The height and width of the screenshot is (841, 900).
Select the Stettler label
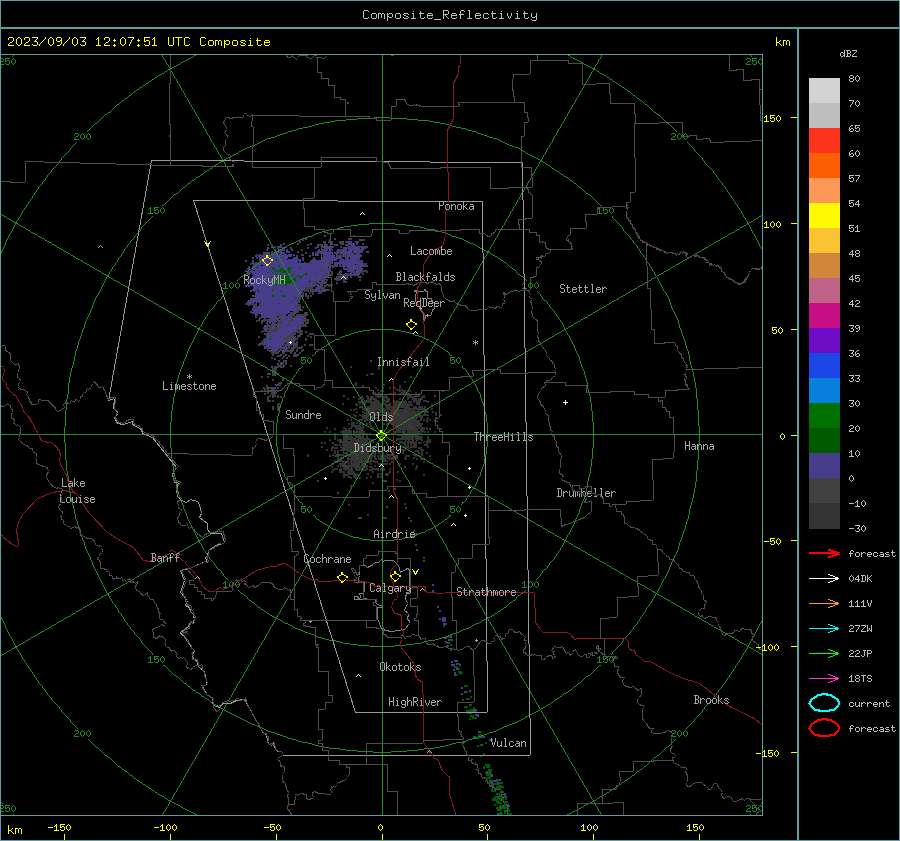[583, 289]
